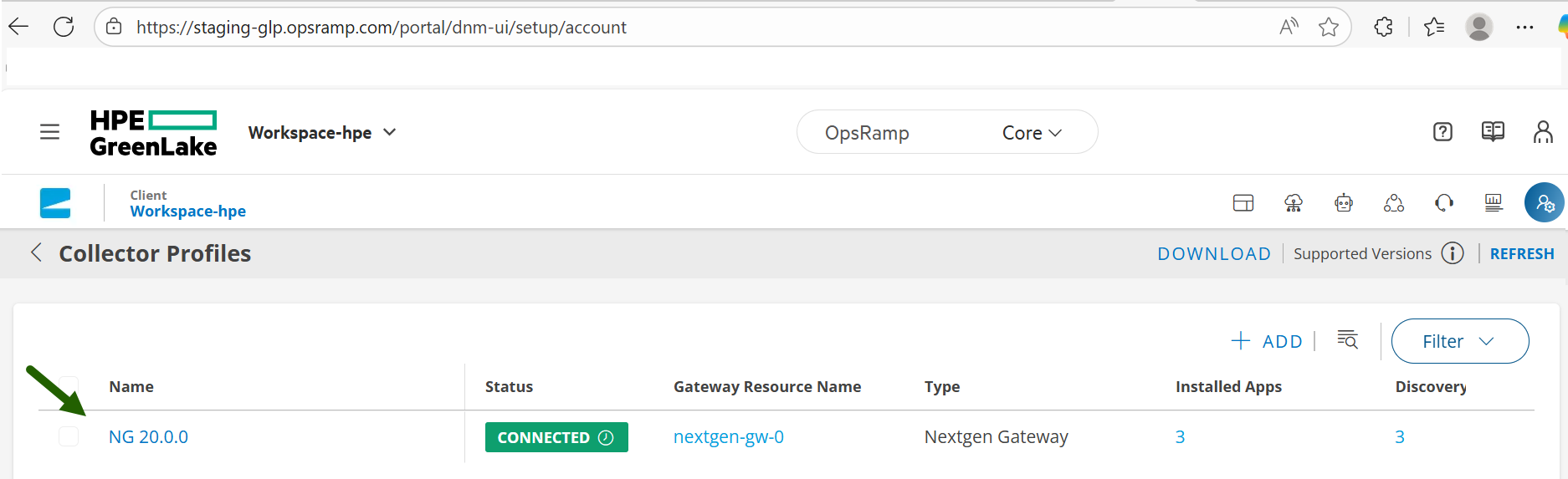Image resolution: width=1568 pixels, height=479 pixels.
Task: Expand the Filter dropdown
Action: 1460,341
